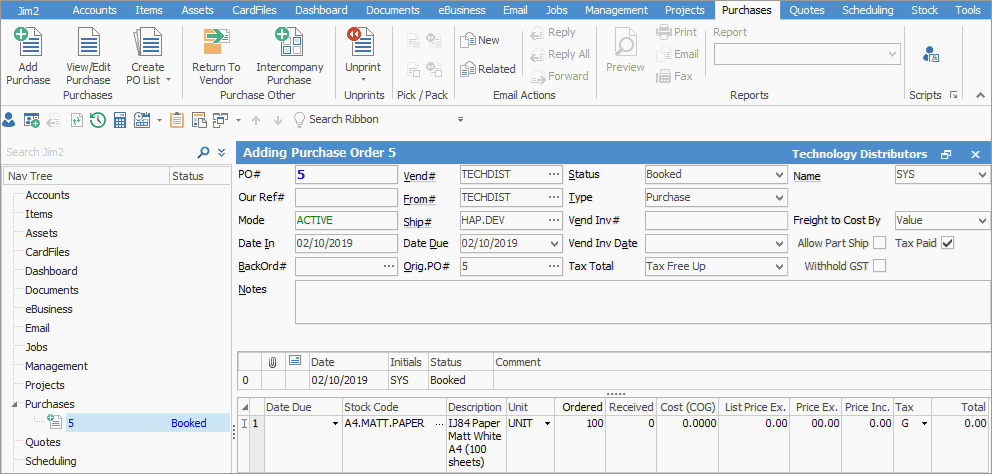The height and width of the screenshot is (474, 992).
Task: Click the green clock history icon
Action: click(98, 120)
